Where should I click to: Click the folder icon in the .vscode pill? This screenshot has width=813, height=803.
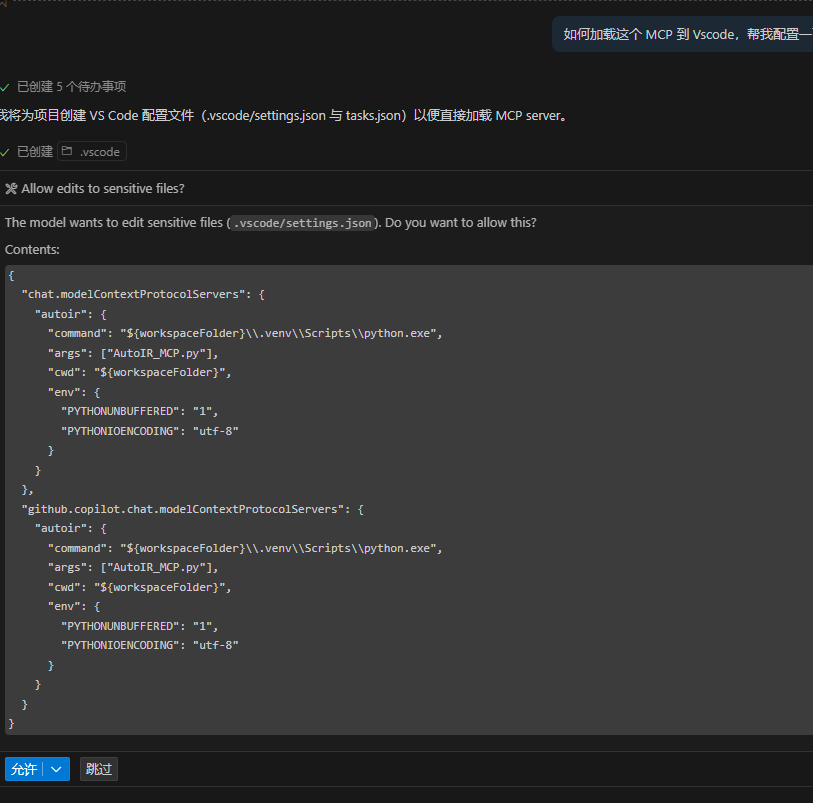(x=67, y=151)
